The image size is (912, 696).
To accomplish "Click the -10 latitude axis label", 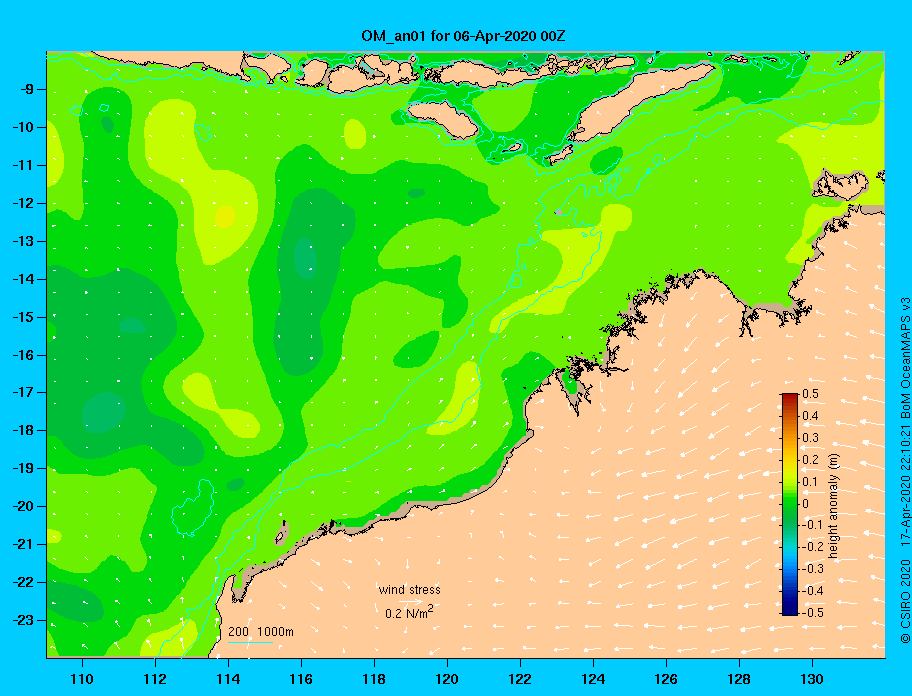I will pyautogui.click(x=23, y=127).
